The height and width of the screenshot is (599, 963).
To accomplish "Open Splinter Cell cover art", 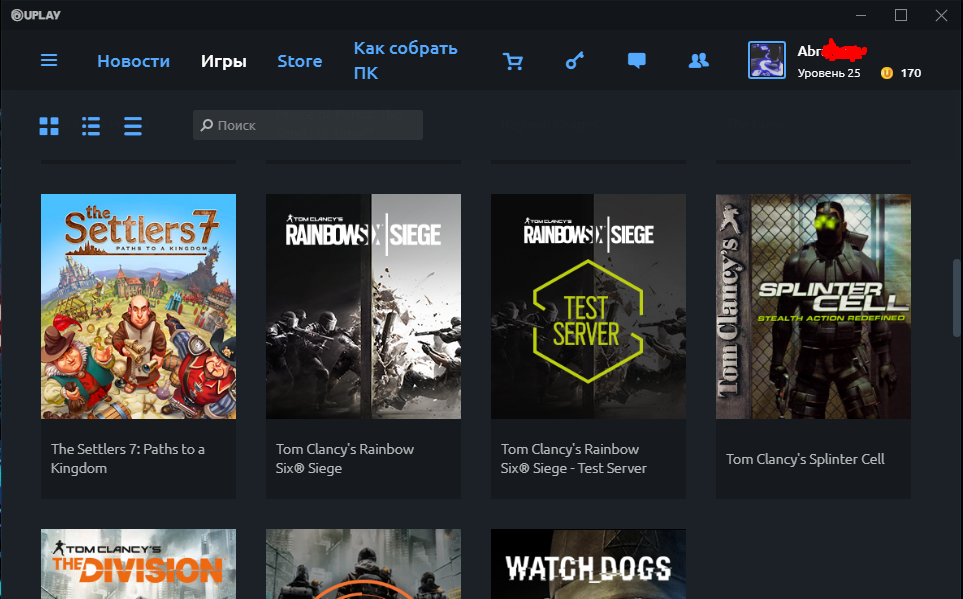I will coord(813,307).
